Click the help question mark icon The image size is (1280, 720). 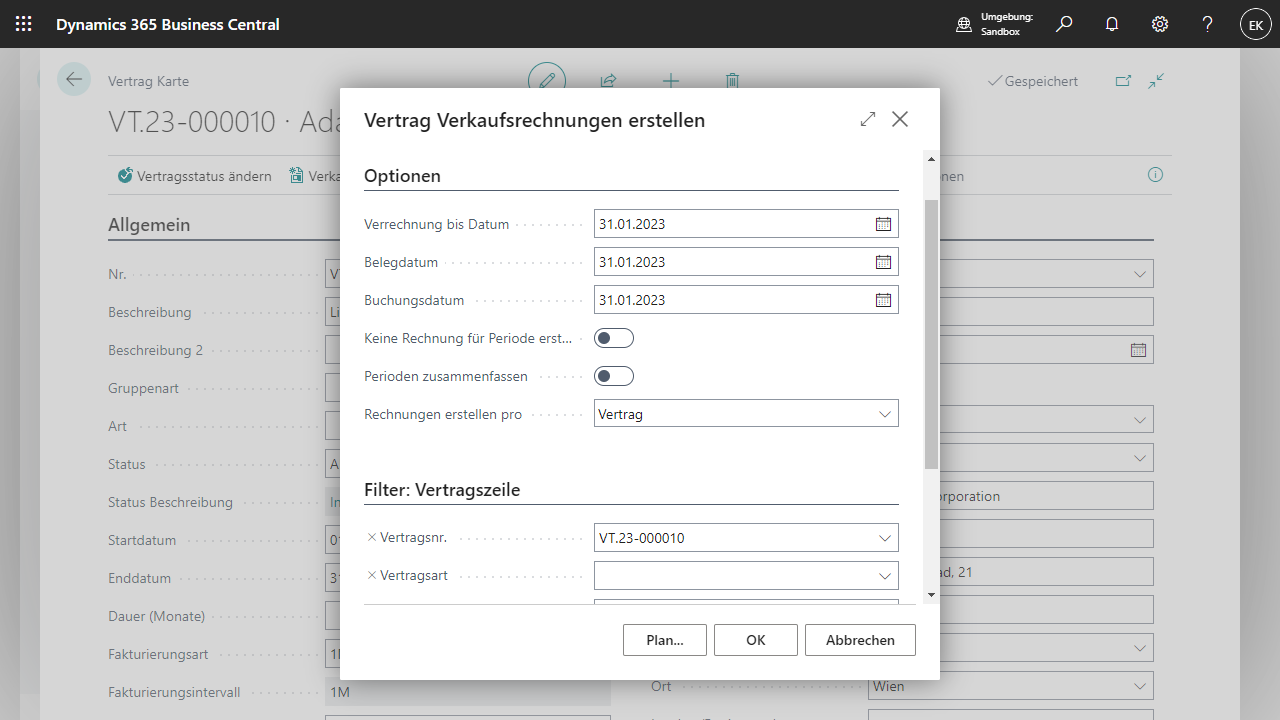tap(1208, 24)
